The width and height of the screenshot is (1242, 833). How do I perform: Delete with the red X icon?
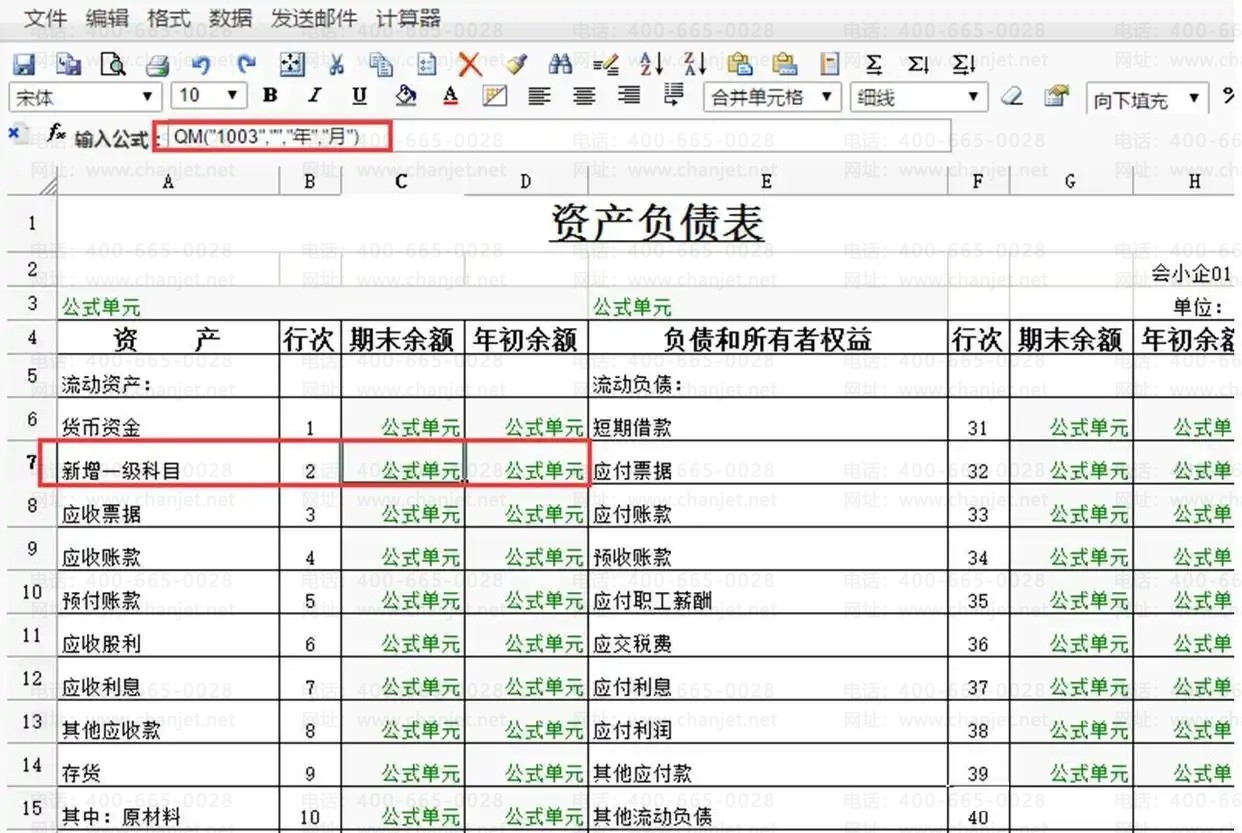click(x=470, y=65)
